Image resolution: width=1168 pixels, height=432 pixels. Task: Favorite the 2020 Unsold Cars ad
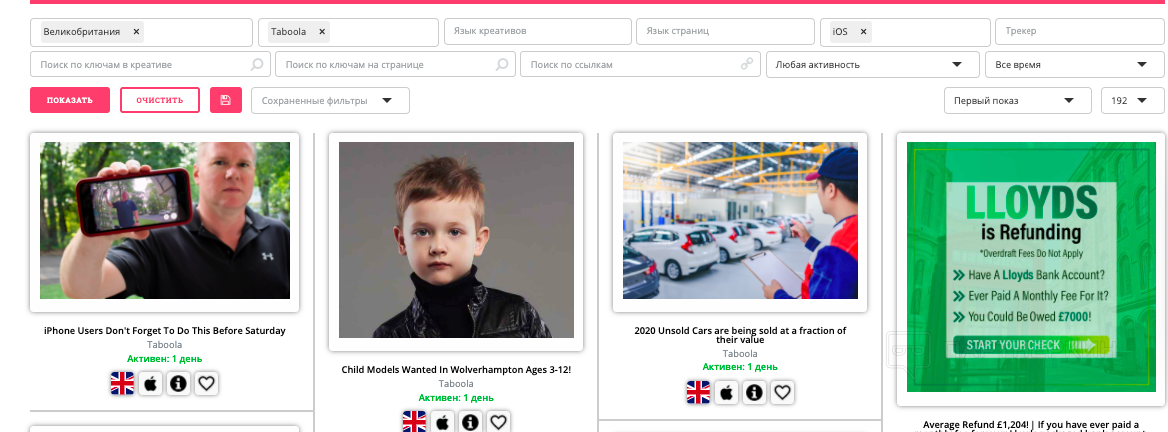781,392
